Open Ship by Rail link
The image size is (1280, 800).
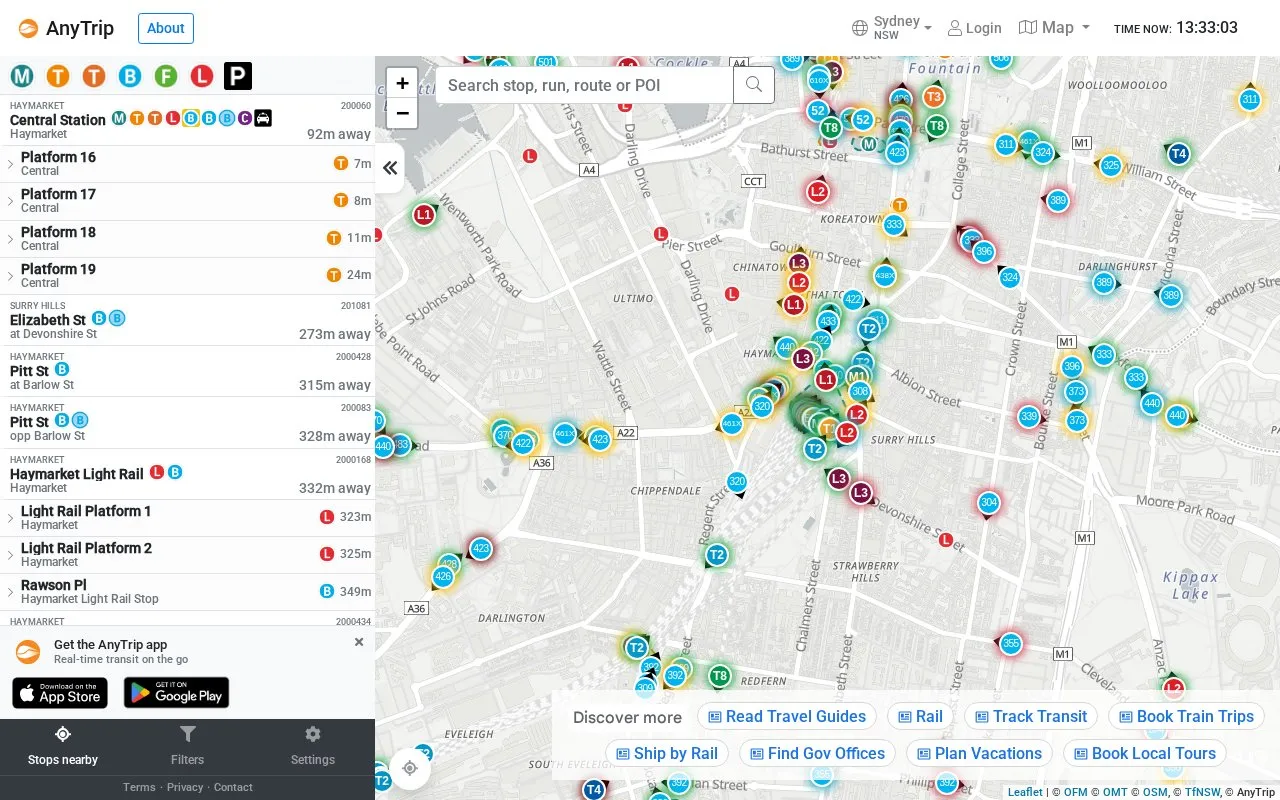coord(666,753)
